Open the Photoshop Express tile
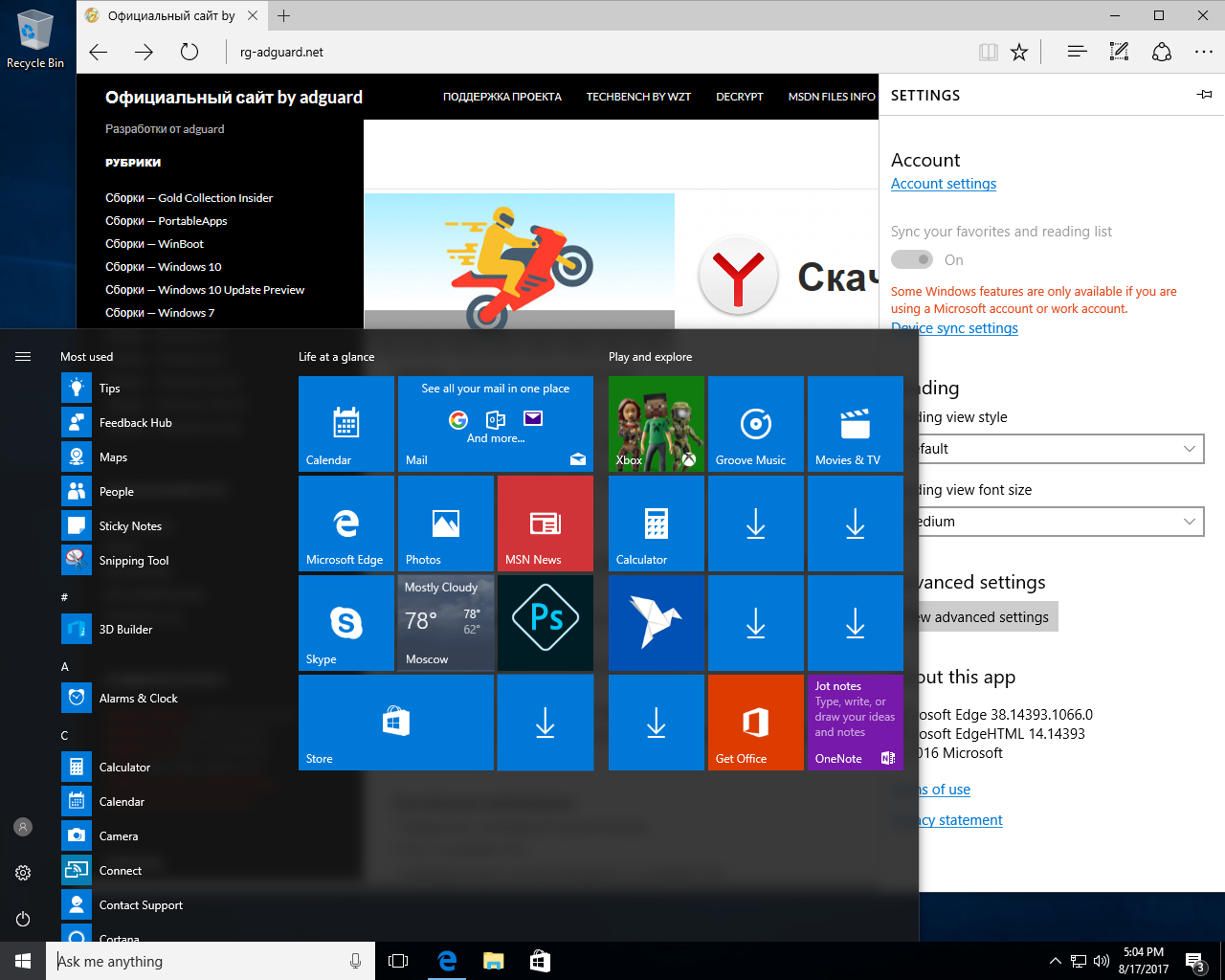 [546, 623]
